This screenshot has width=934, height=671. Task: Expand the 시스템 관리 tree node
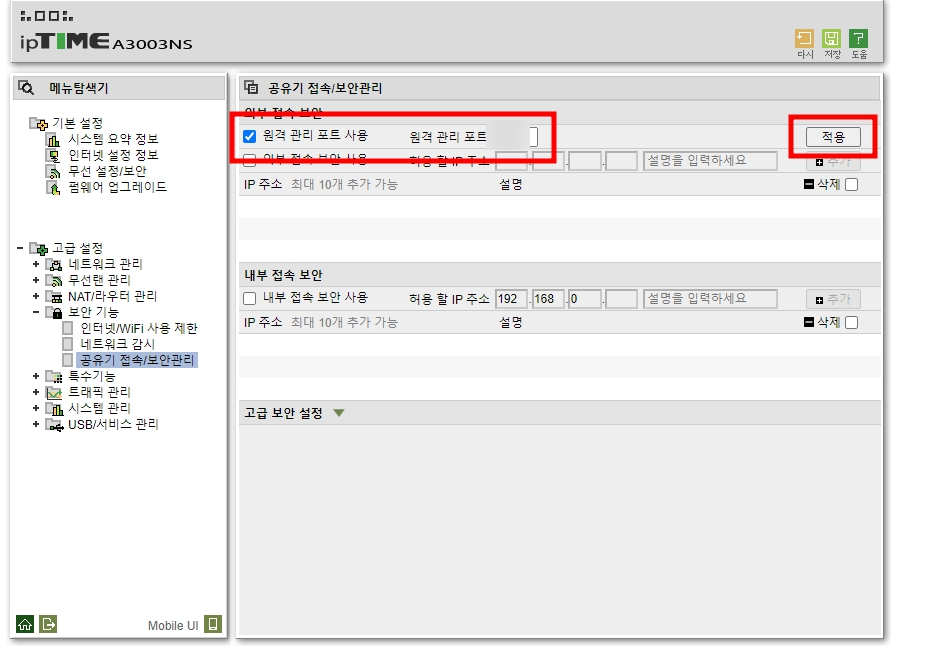[36, 408]
